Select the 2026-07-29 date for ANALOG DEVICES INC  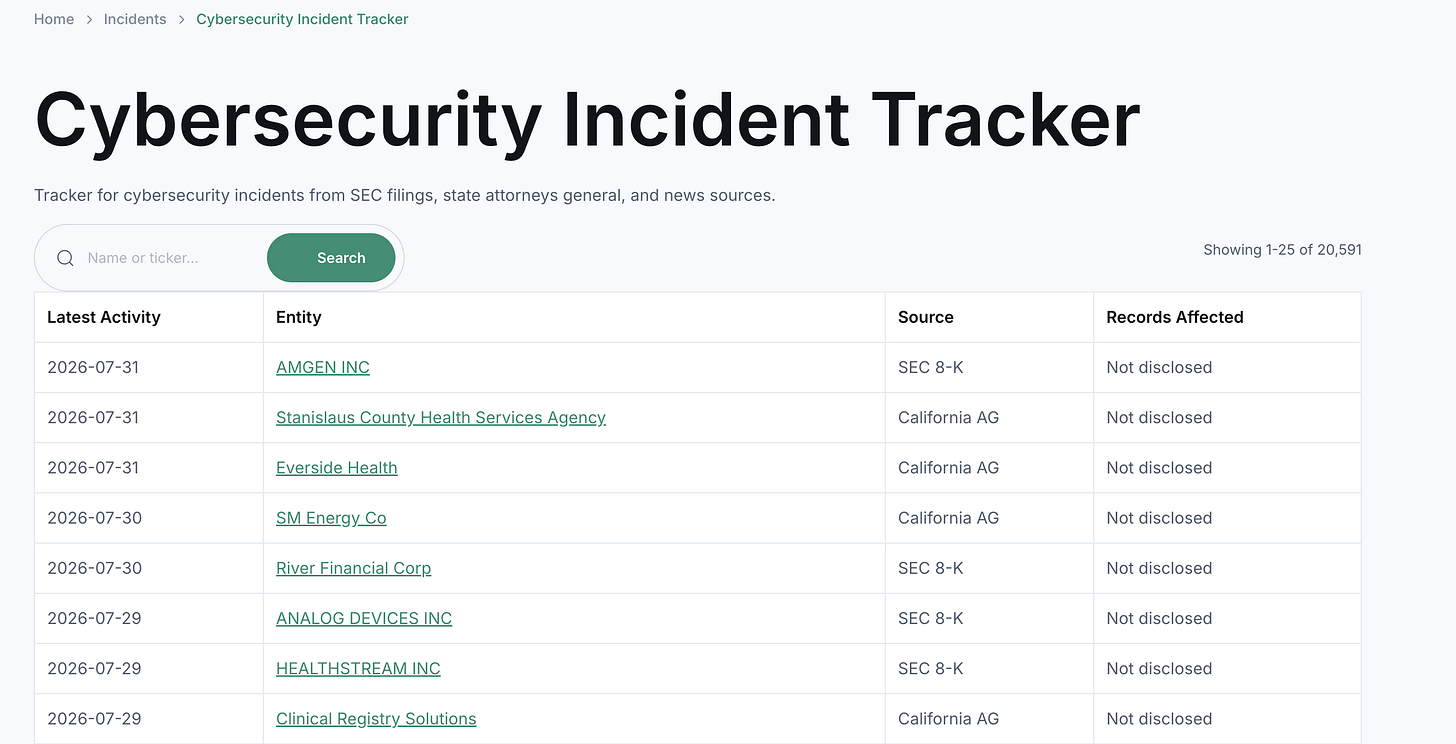tap(94, 618)
